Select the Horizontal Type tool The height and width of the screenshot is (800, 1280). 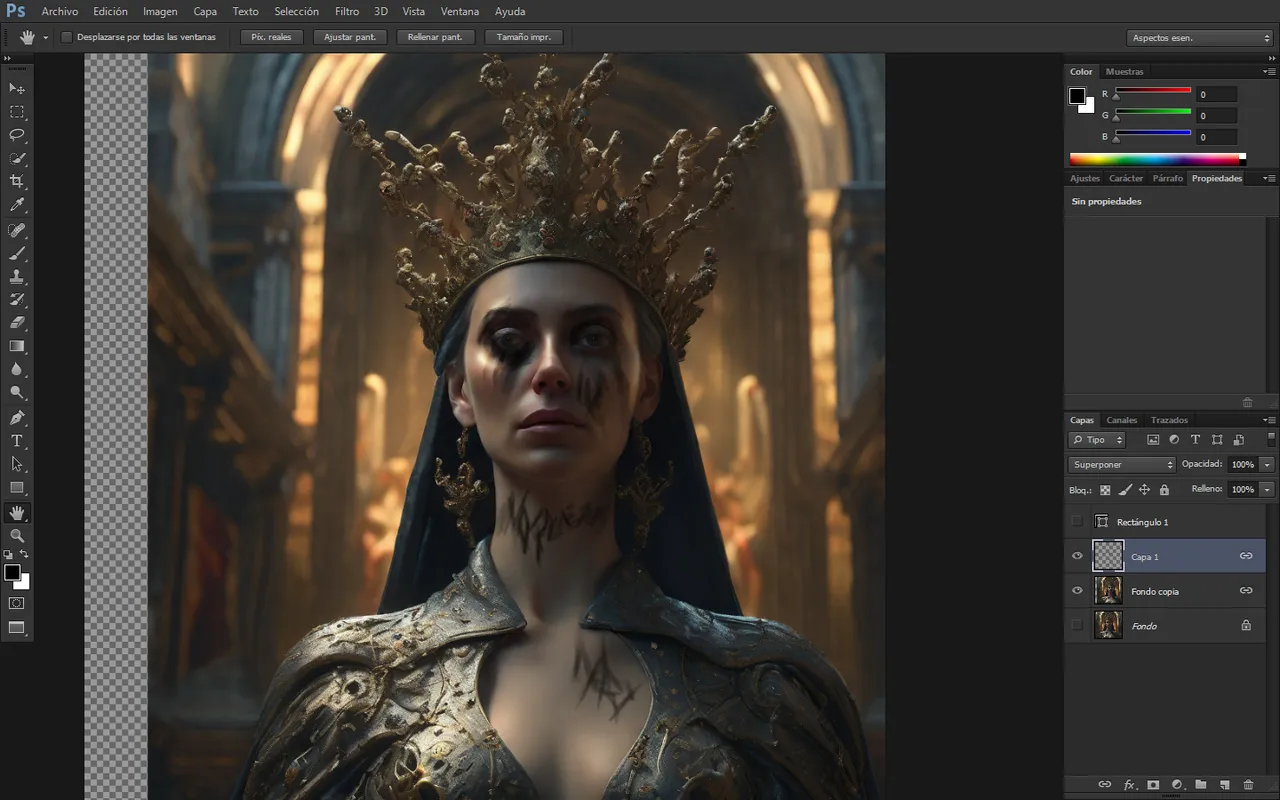pos(17,441)
